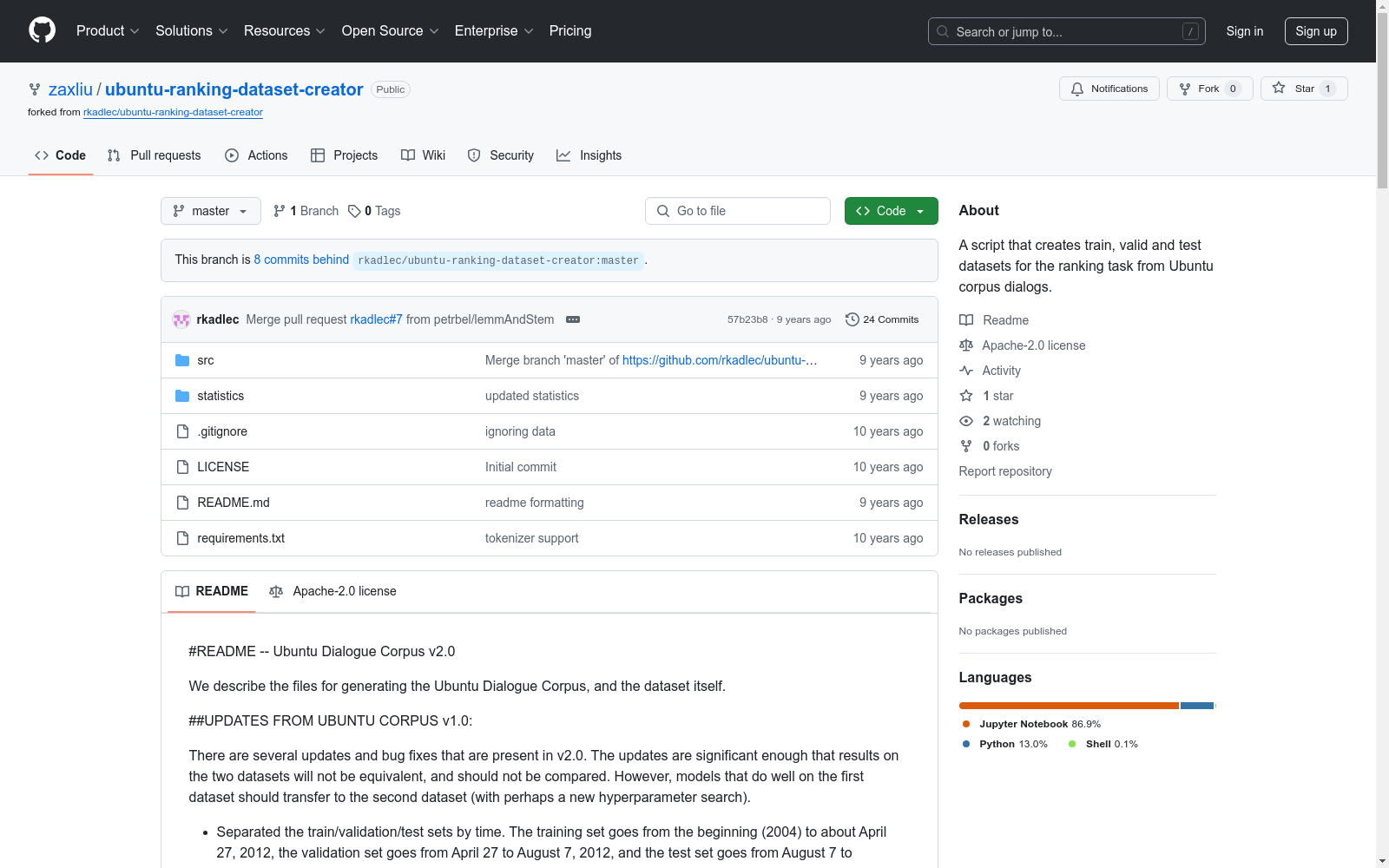
Task: Expand the Resources menu
Action: pyautogui.click(x=285, y=30)
